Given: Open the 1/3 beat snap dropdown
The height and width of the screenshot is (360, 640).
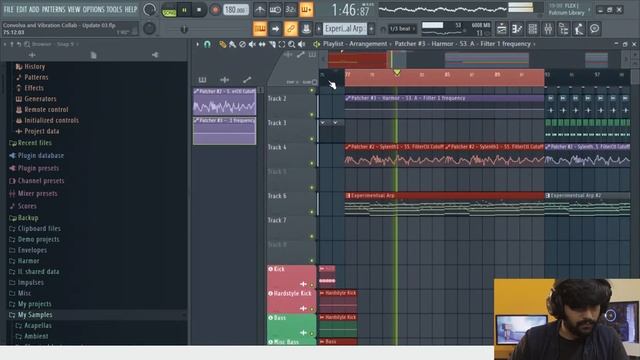Looking at the screenshot, I should (402, 29).
